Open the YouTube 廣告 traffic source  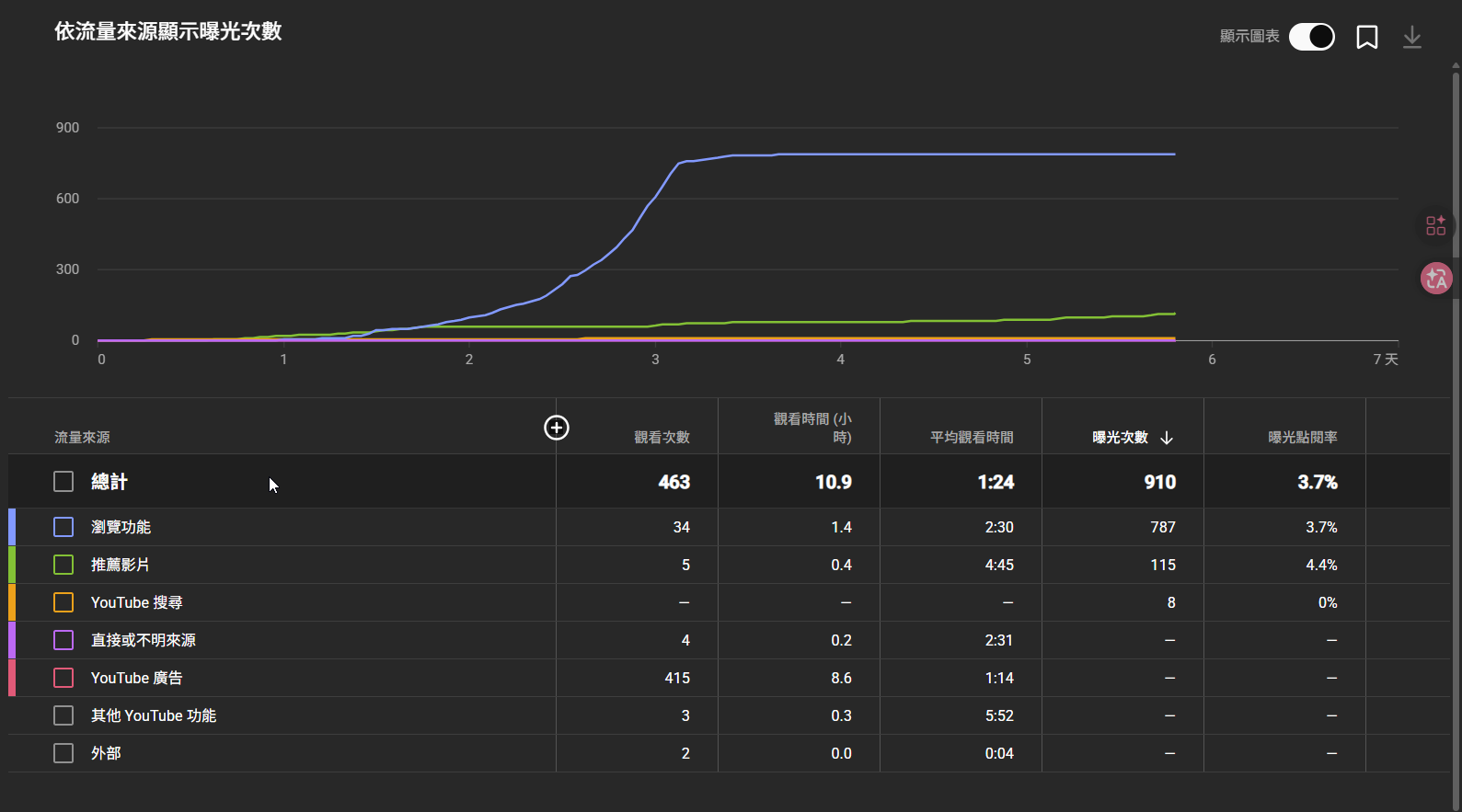coord(136,678)
